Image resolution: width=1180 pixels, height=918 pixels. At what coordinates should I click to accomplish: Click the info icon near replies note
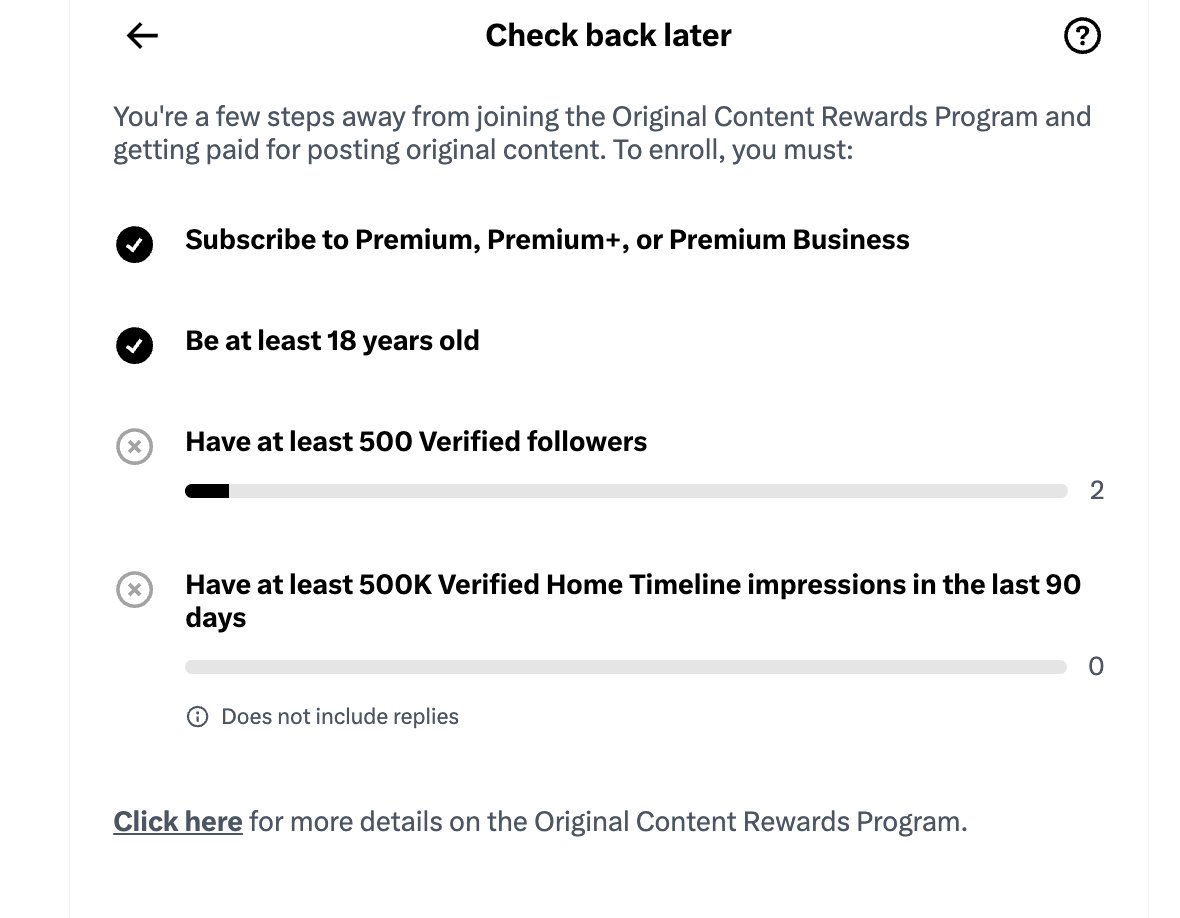197,716
